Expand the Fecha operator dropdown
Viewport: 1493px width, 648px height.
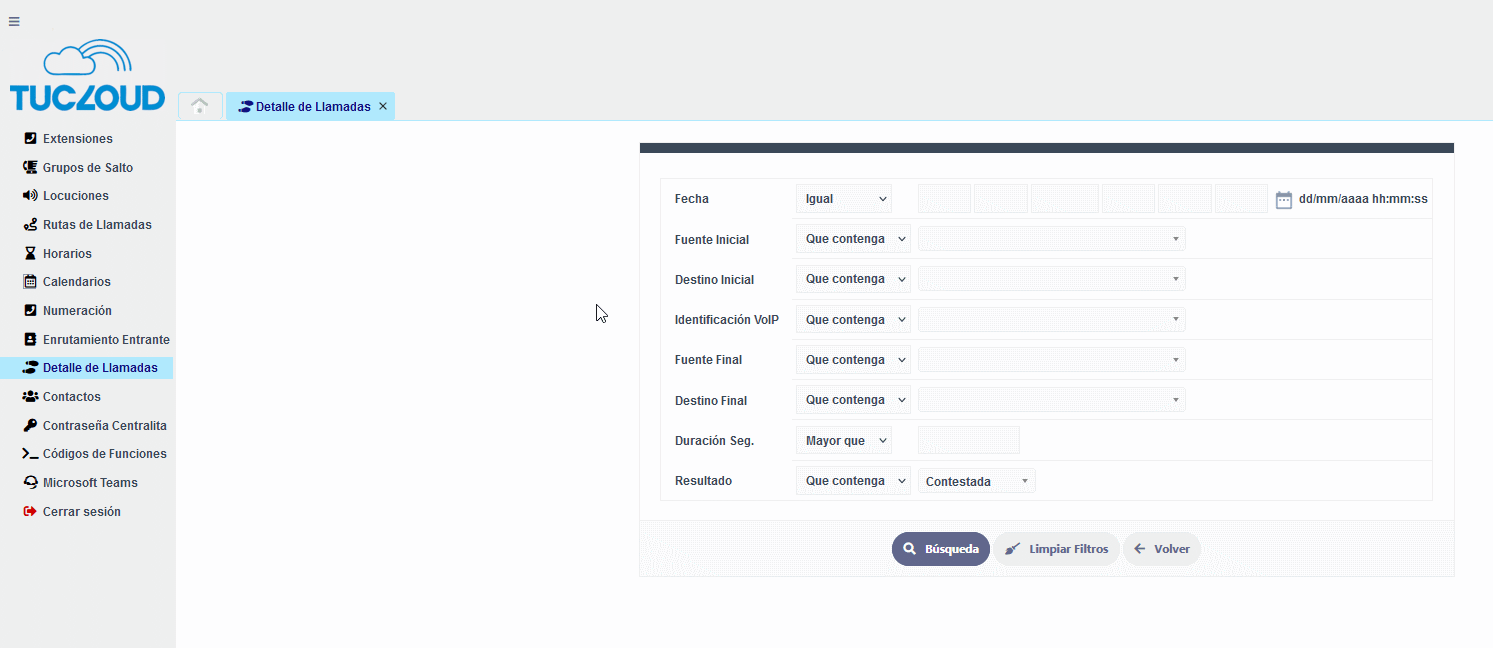point(843,199)
